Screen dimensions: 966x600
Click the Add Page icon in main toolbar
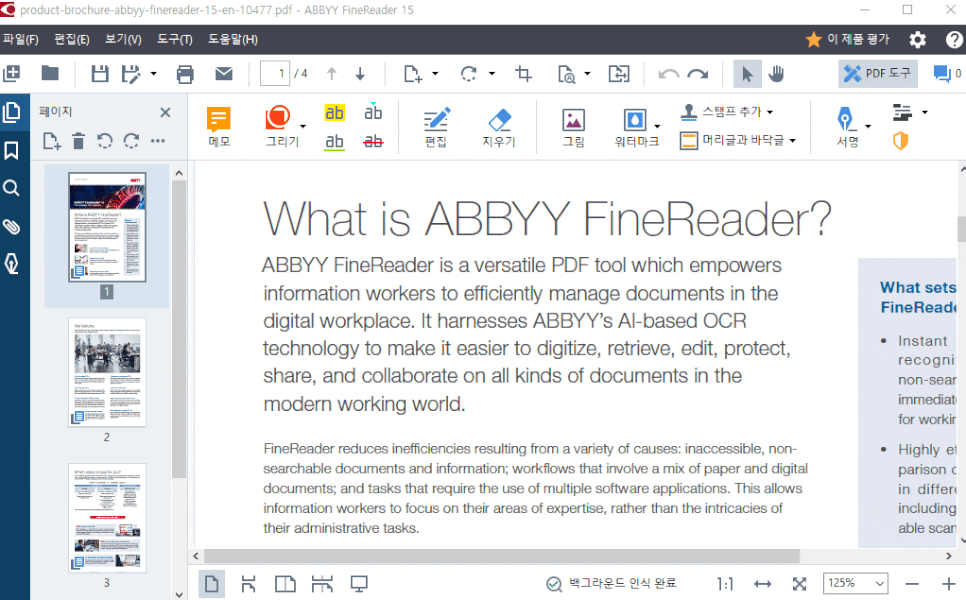[x=412, y=74]
